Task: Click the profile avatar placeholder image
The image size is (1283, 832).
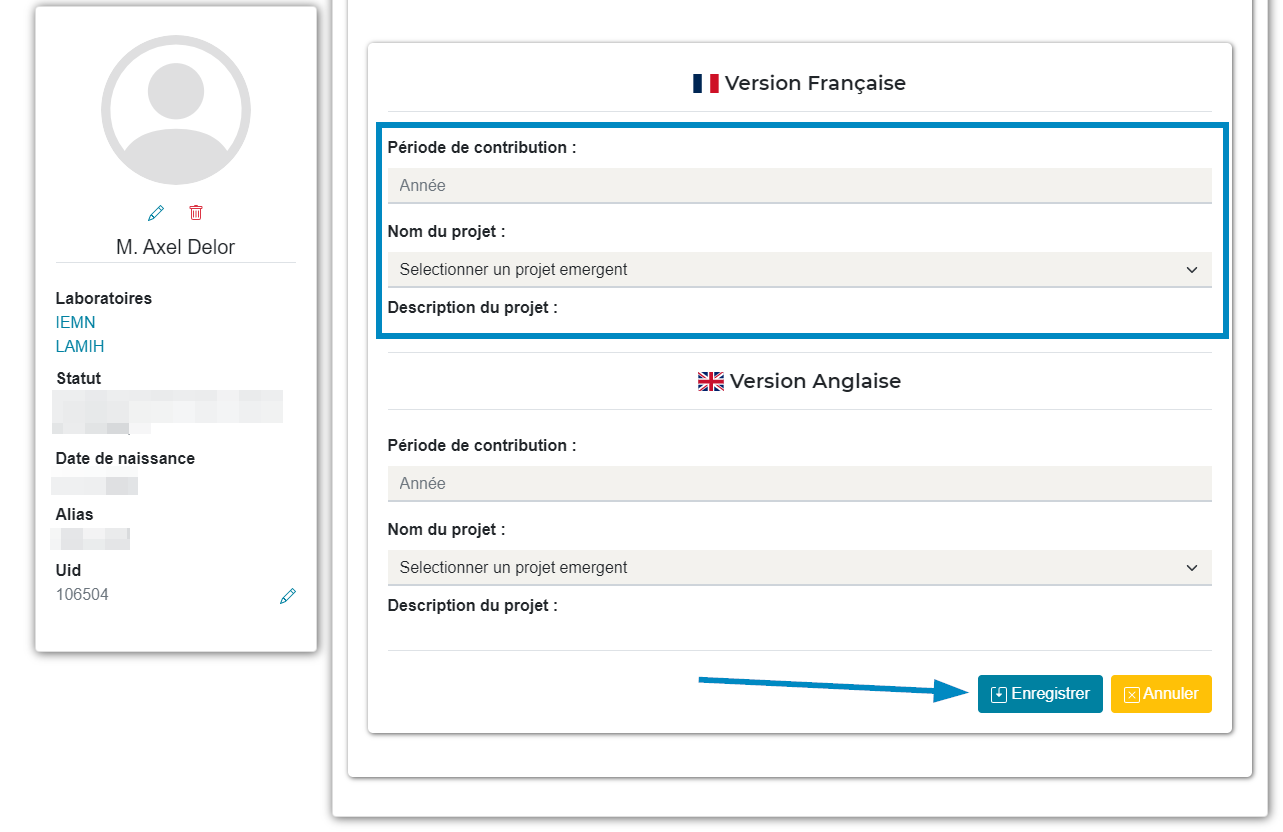Action: point(176,110)
